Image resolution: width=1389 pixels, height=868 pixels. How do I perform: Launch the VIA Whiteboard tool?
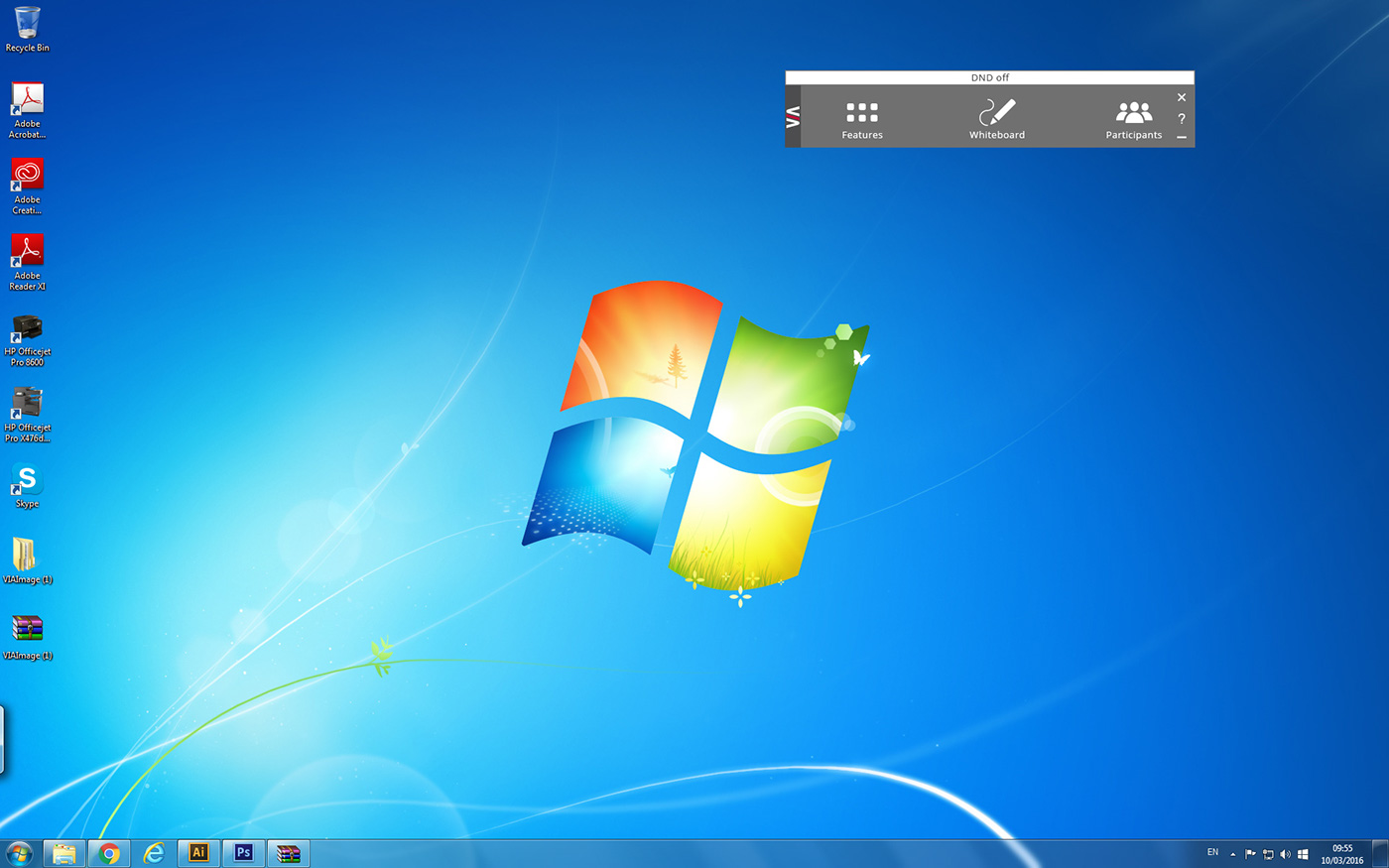997,119
